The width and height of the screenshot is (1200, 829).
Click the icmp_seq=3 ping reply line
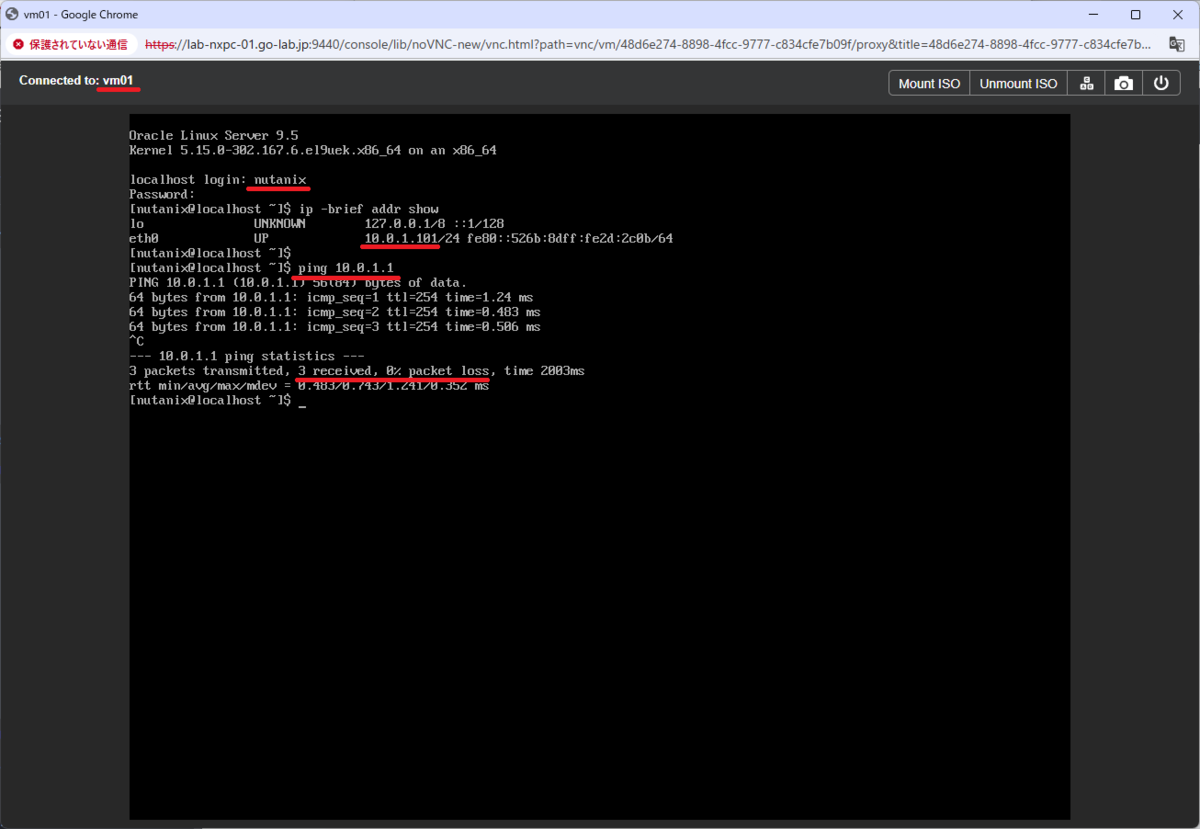point(335,327)
